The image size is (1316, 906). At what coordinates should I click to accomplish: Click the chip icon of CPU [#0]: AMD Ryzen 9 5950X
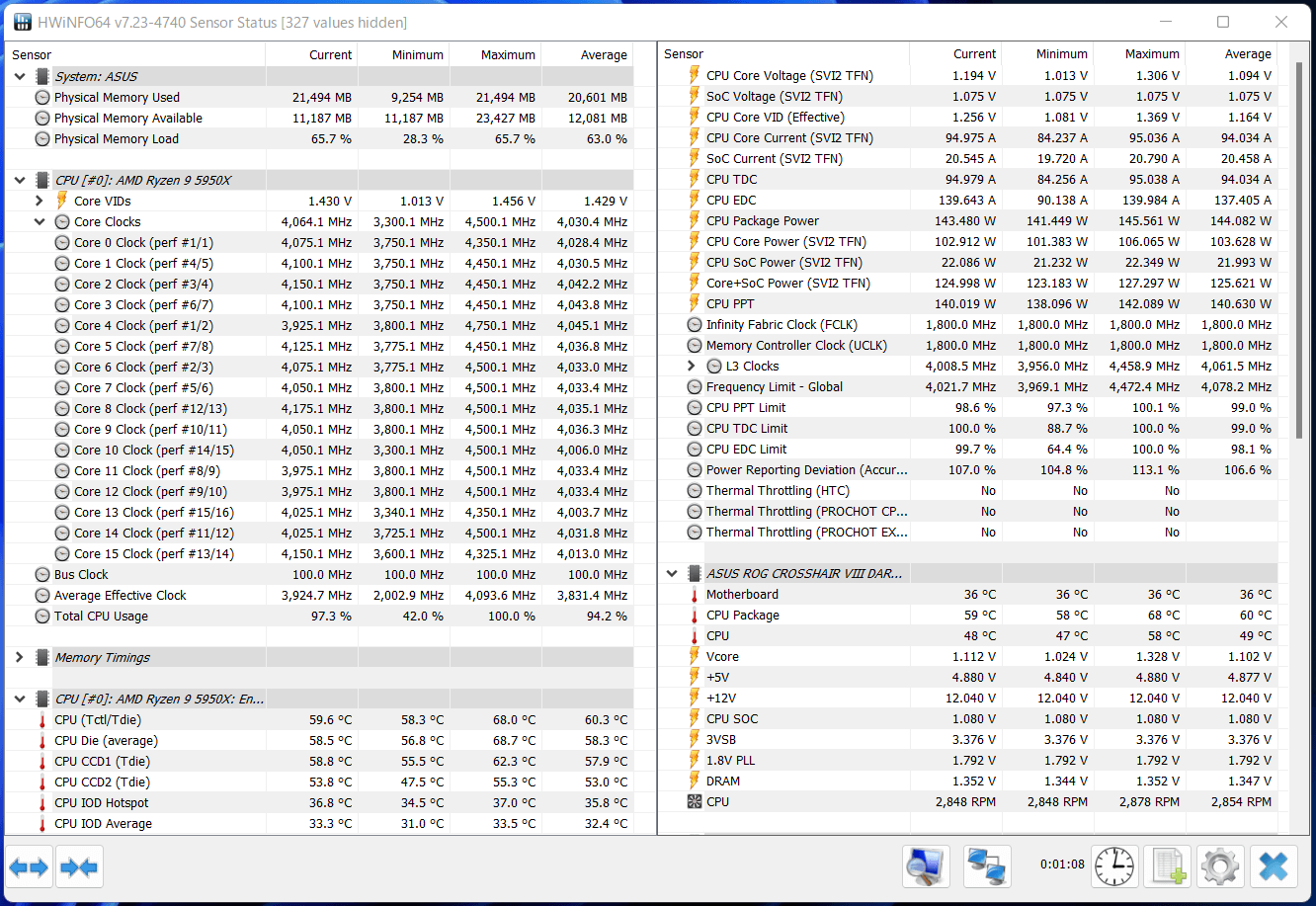(x=42, y=180)
